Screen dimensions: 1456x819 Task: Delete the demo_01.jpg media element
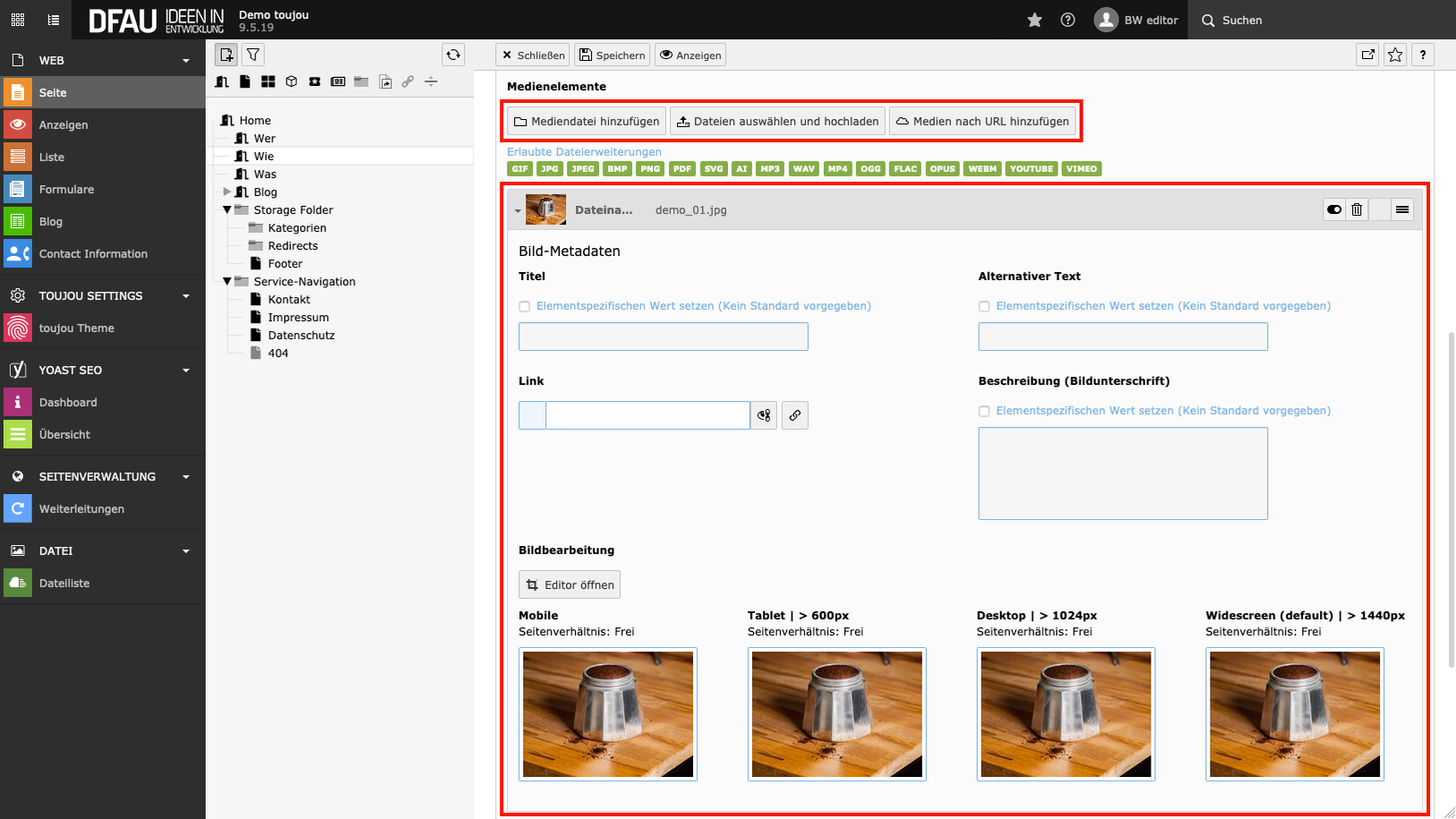click(x=1357, y=209)
